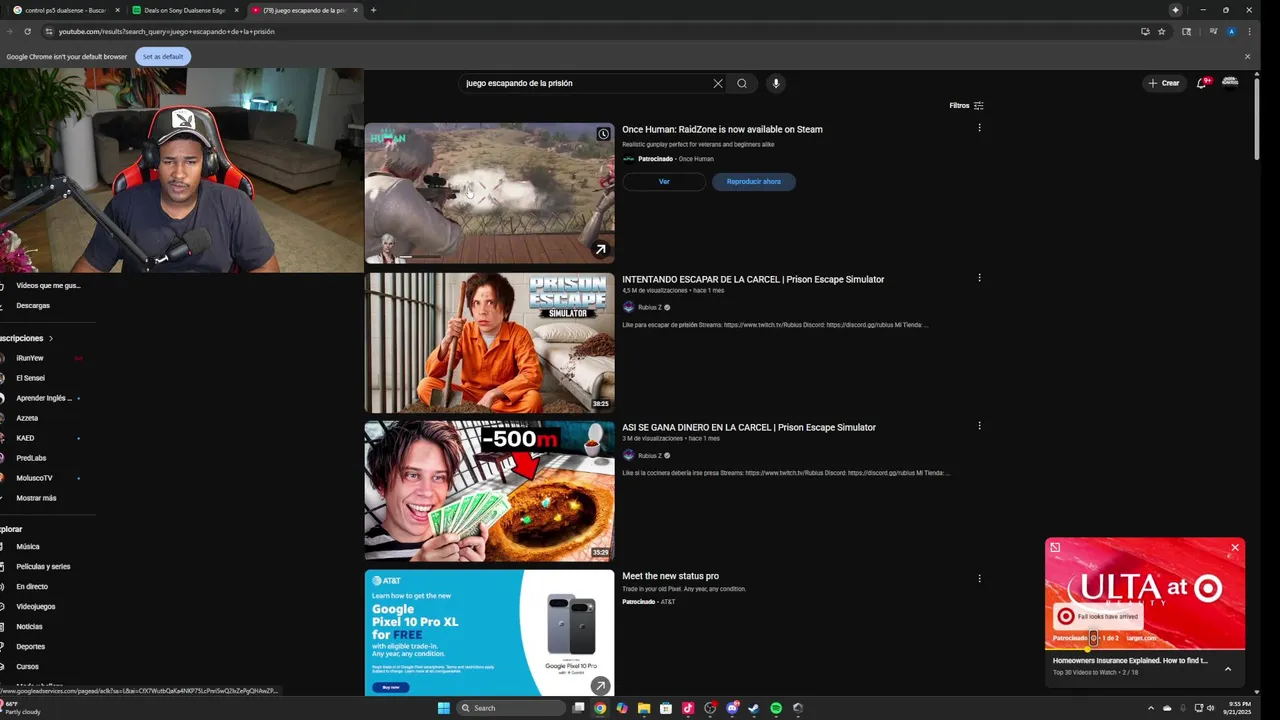The height and width of the screenshot is (720, 1280).
Task: Click the address bar URL
Action: (166, 31)
